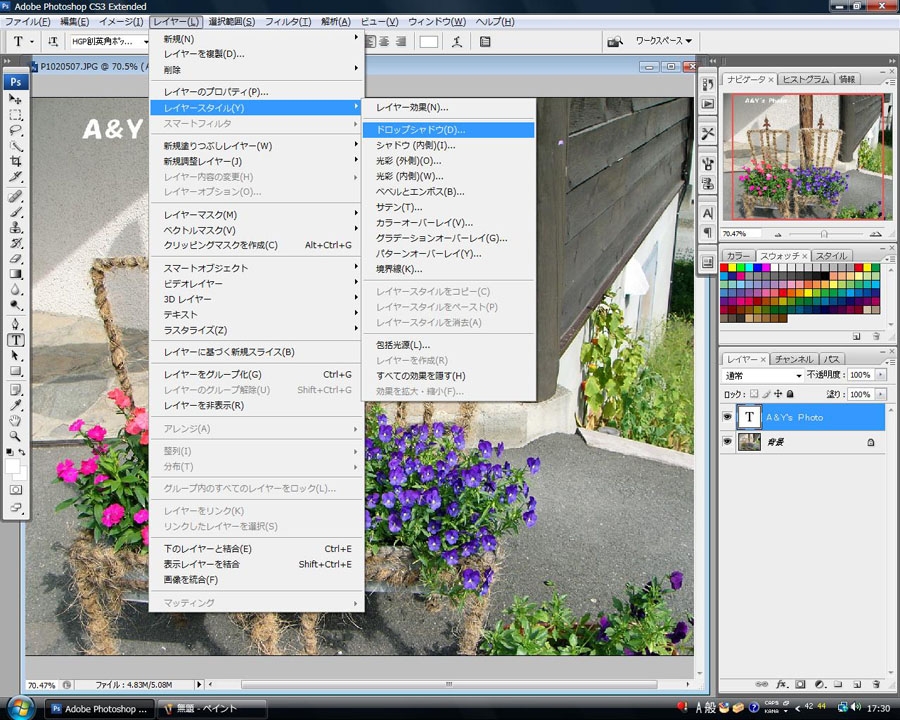Select the Move tool in the toolbox

pos(16,100)
